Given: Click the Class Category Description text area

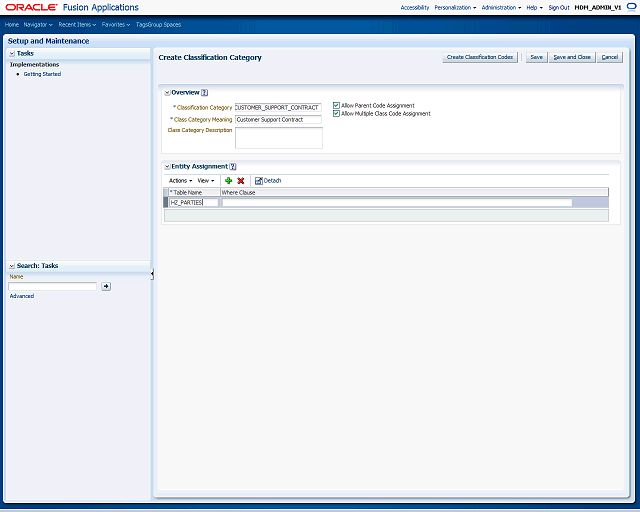Looking at the screenshot, I should [x=279, y=138].
